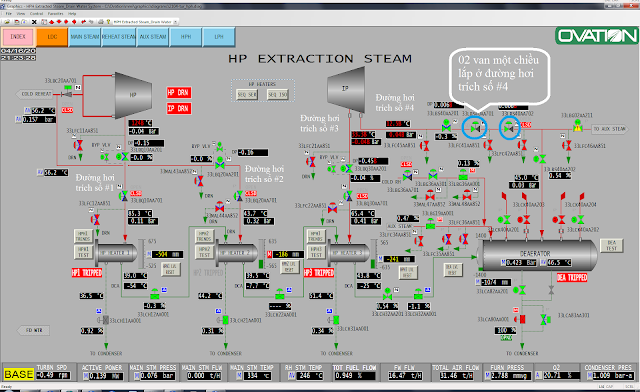Switch to the AUX STEAM page
Screen dimensions: 640x392
tap(153, 37)
